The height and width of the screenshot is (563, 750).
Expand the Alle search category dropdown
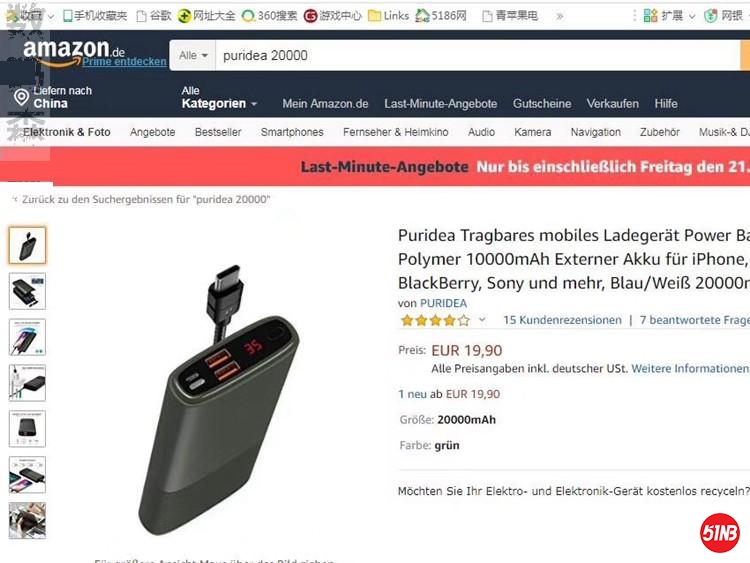pyautogui.click(x=193, y=55)
